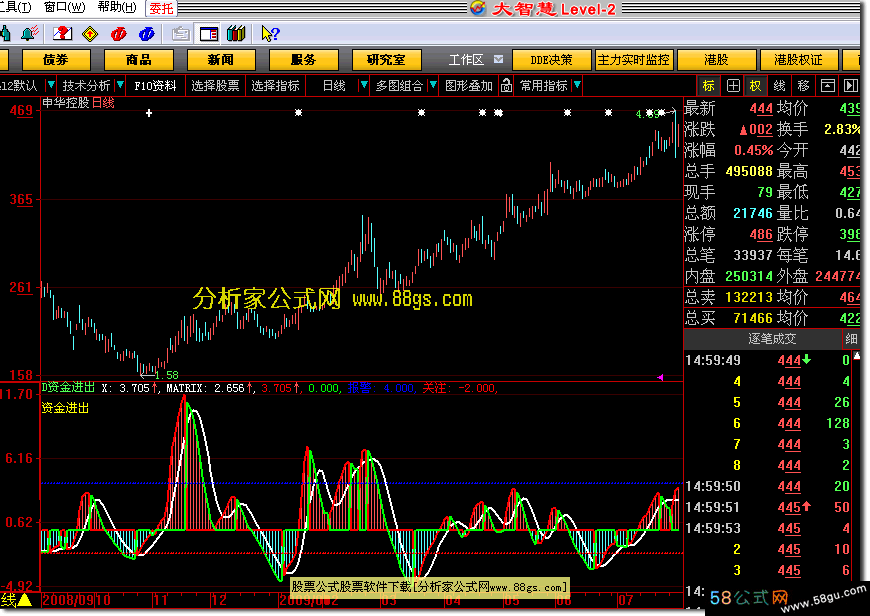Screen dimensions: 870x616
Task: Click the 研究室 yellow tab button
Action: pos(386,59)
